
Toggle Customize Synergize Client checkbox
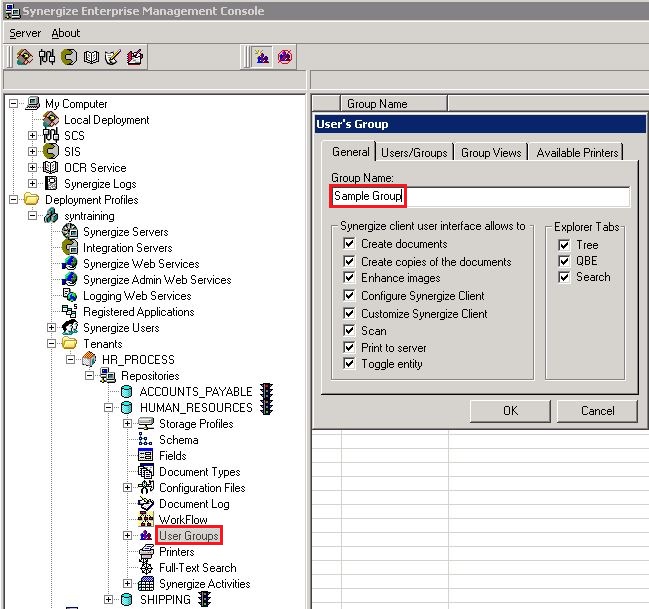coord(349,313)
